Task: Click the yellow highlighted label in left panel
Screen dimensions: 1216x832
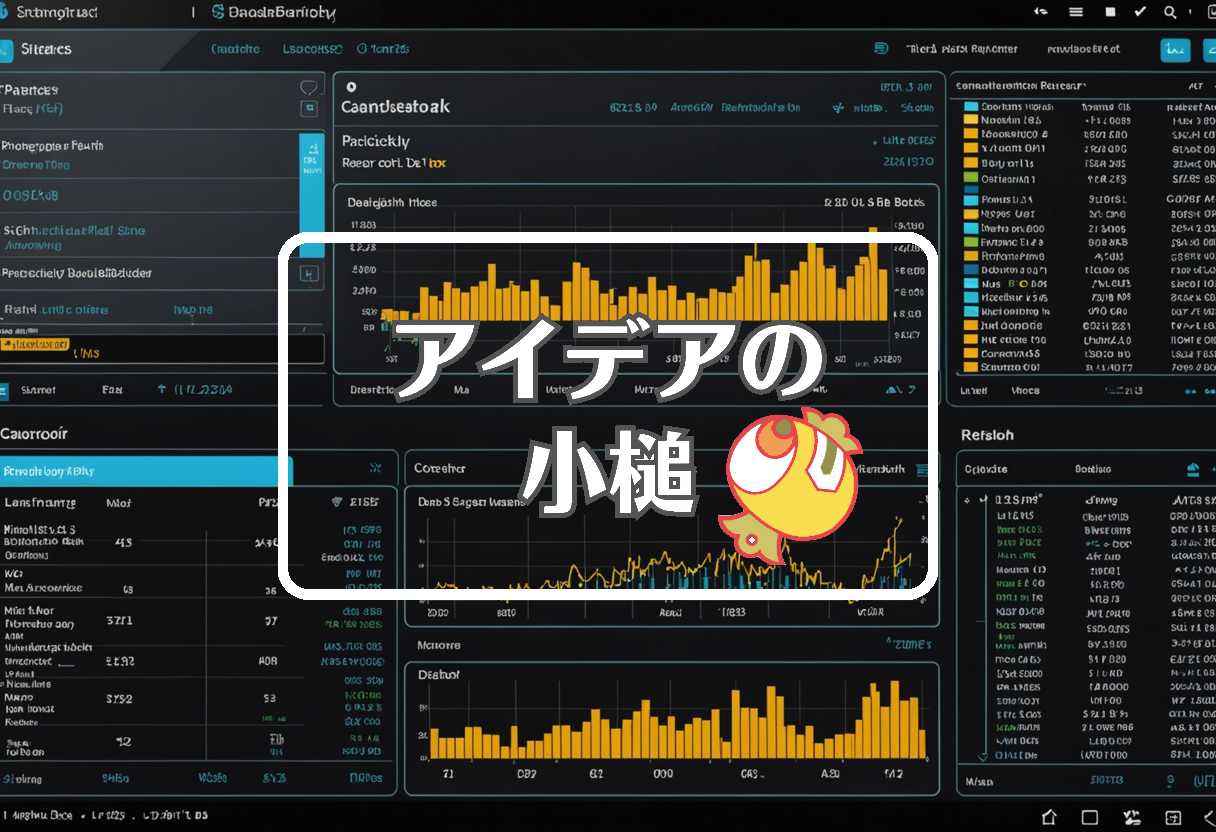Action: [35, 344]
